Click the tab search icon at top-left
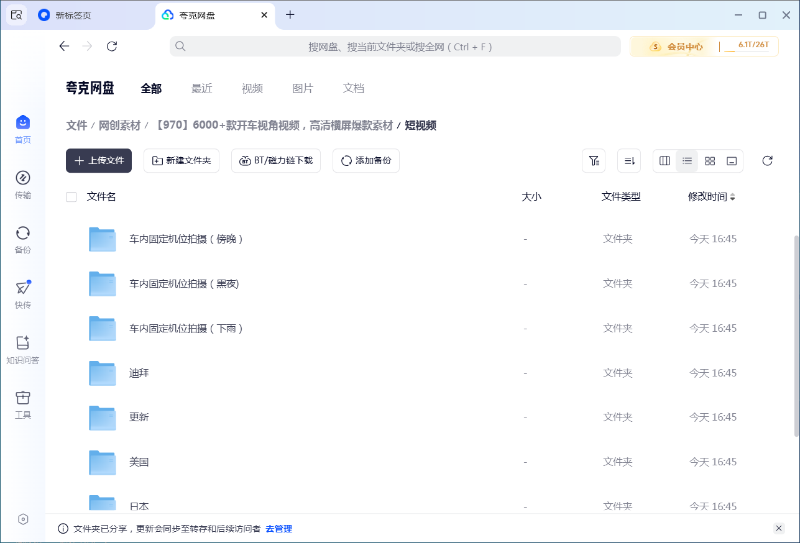This screenshot has width=800, height=543. [16, 15]
